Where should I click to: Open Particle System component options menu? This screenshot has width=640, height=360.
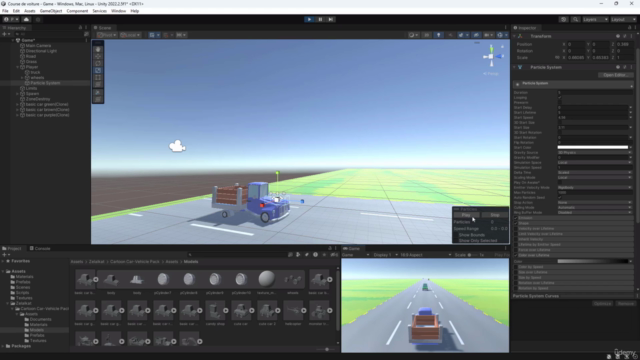(631, 67)
